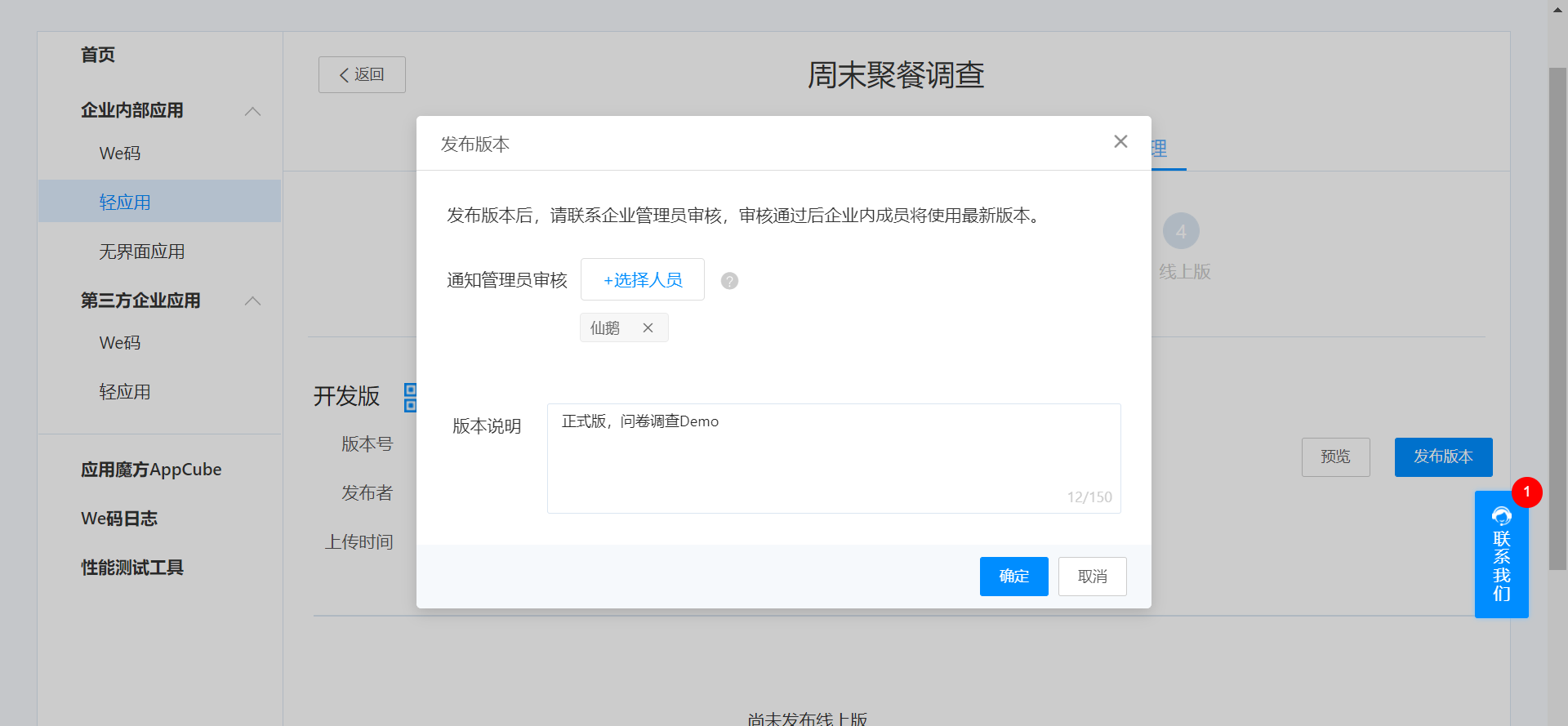Click into the 版本说明 text area

[834, 458]
